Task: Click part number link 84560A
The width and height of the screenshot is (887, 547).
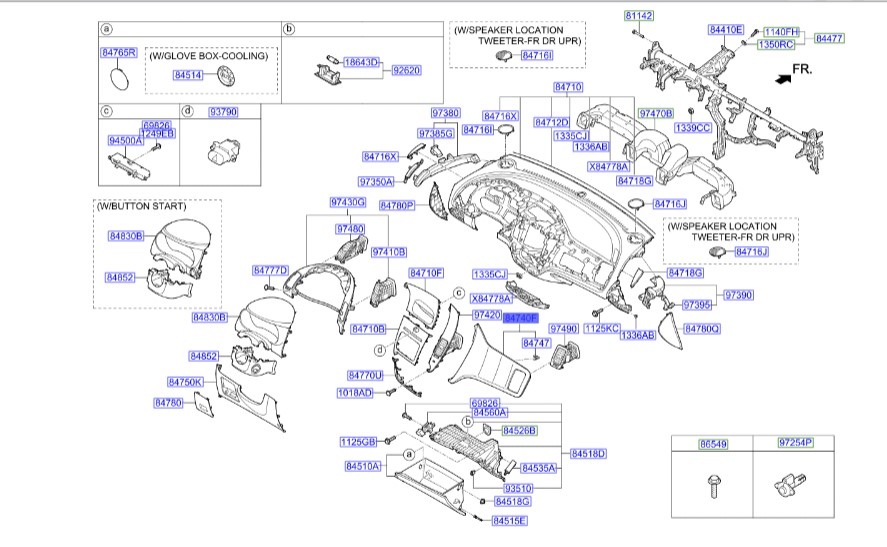Action: 490,412
